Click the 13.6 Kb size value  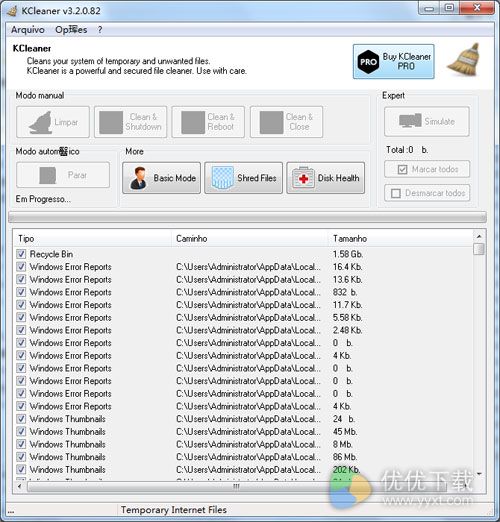(x=347, y=279)
